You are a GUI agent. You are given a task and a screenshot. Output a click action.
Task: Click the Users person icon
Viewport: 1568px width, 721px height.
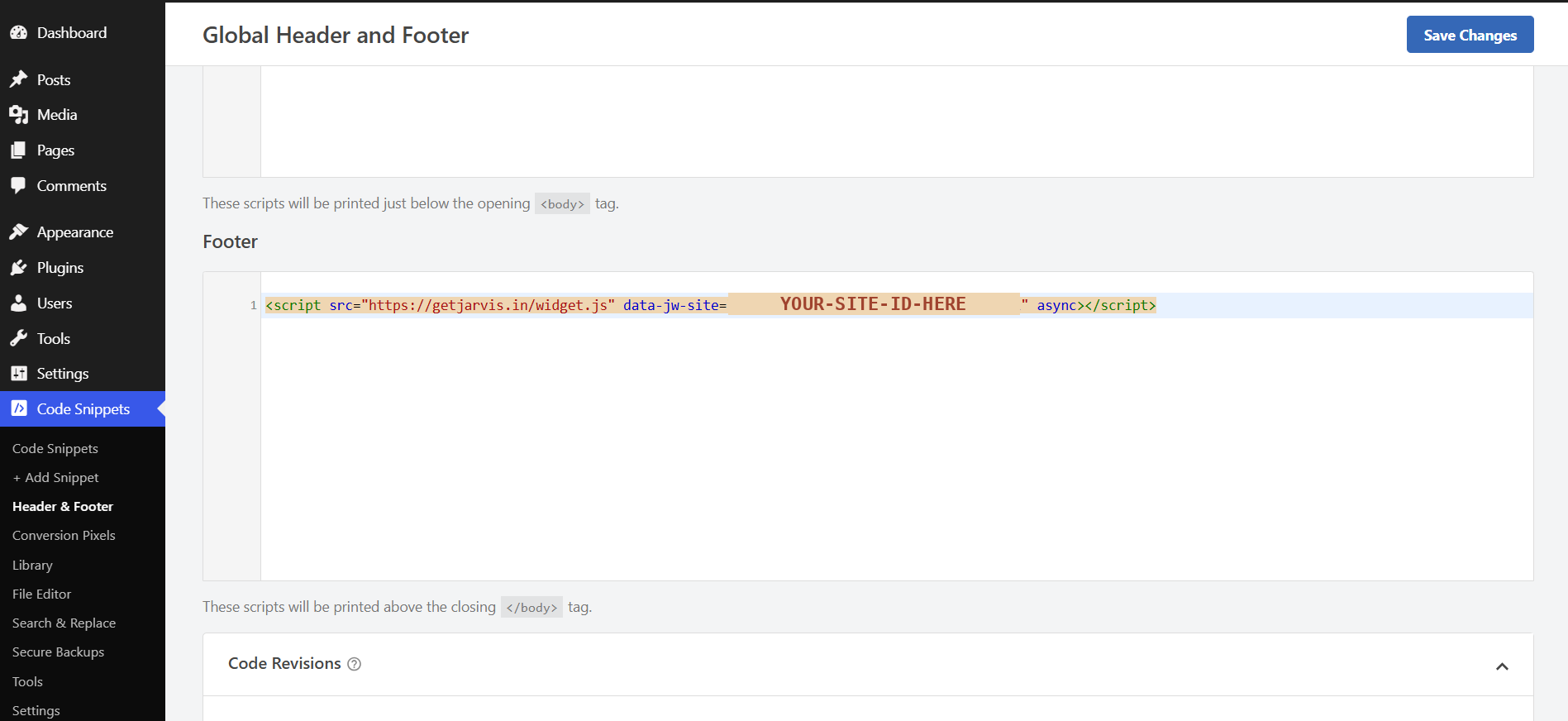[18, 303]
